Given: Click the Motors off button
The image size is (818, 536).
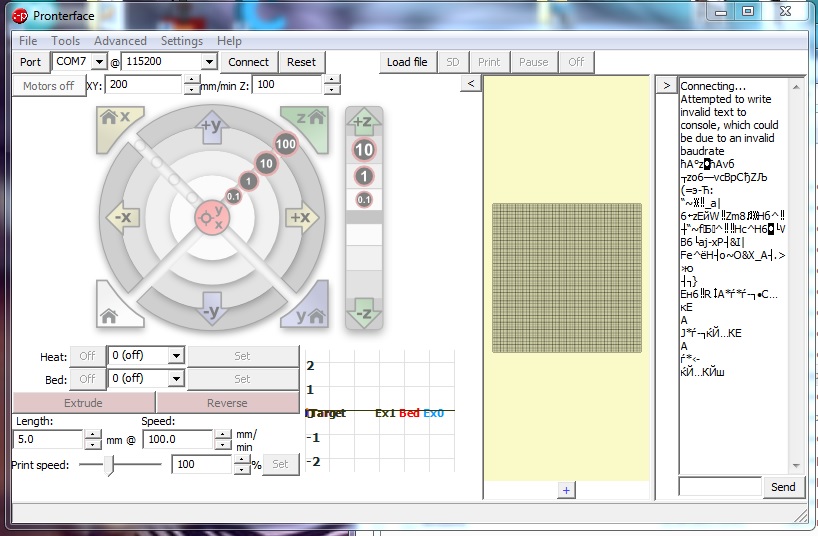Looking at the screenshot, I should [48, 86].
